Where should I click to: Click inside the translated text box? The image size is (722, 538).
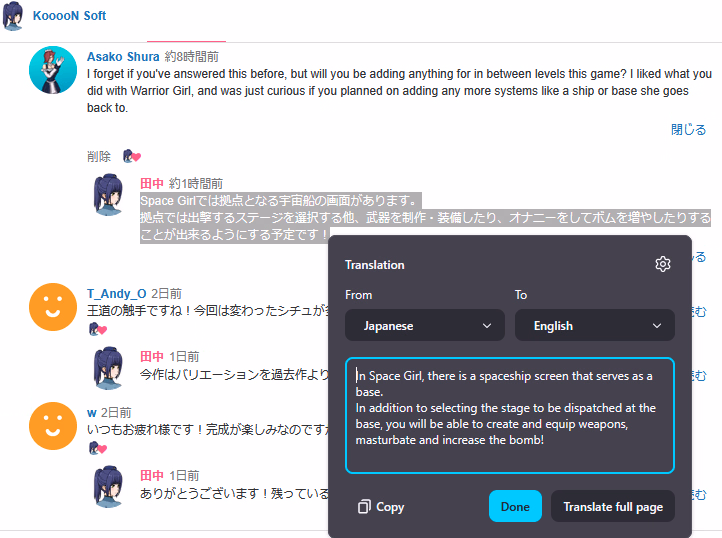(510, 415)
